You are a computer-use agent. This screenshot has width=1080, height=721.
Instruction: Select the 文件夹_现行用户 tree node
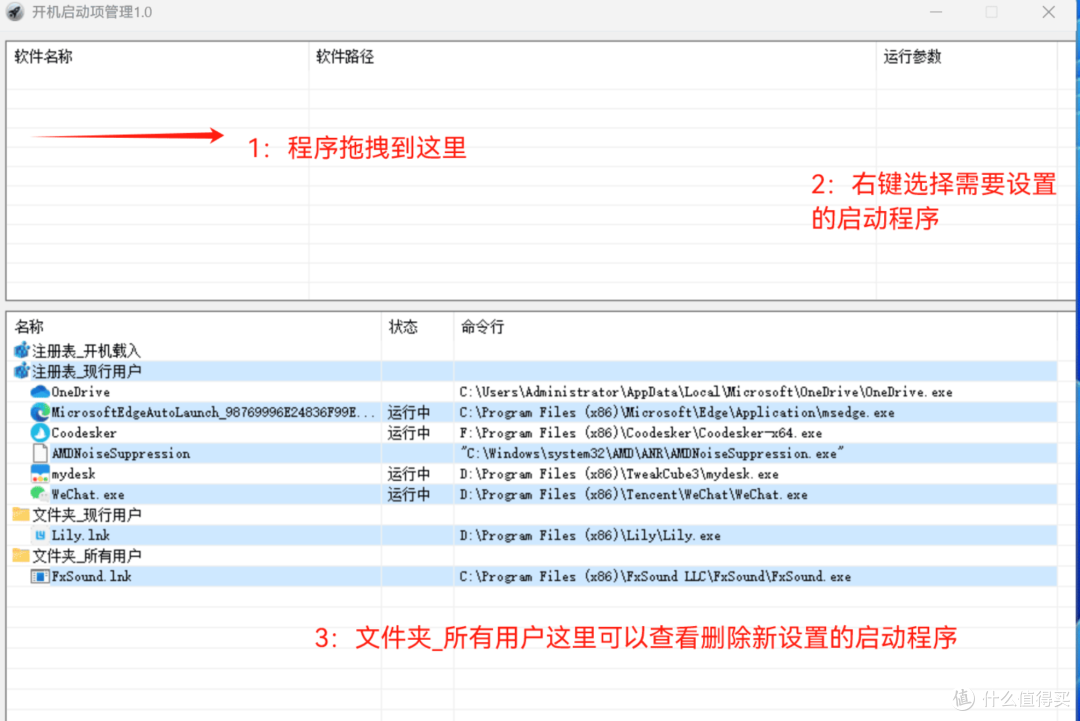click(x=87, y=515)
